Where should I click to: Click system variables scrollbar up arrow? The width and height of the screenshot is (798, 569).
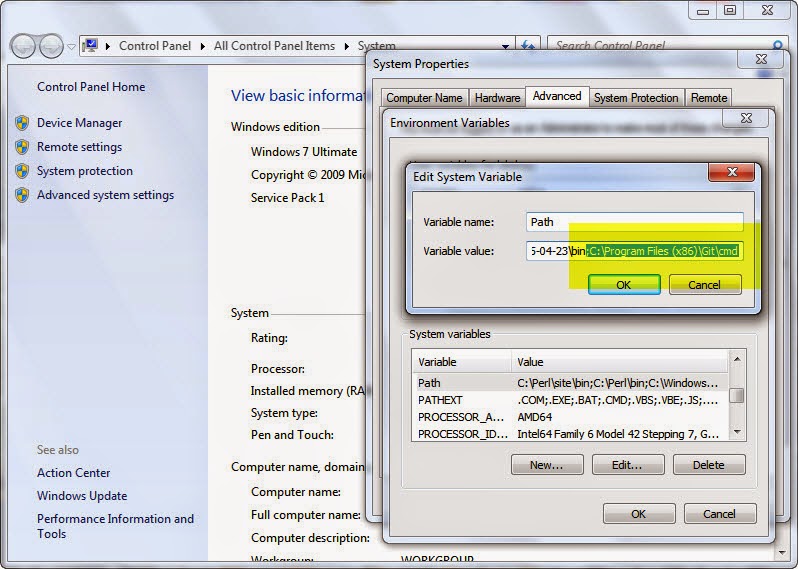click(x=736, y=359)
